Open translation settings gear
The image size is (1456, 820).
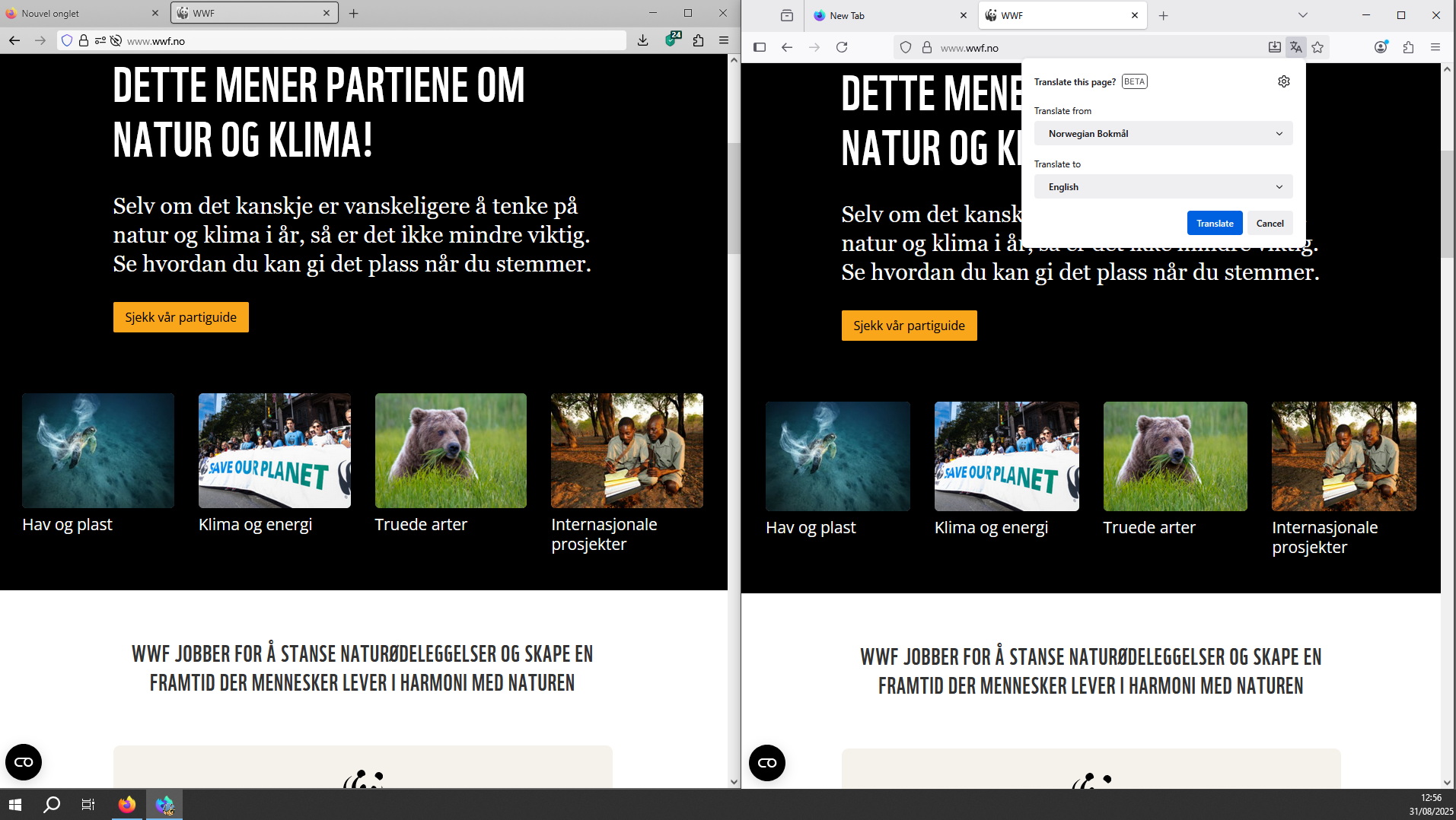click(x=1284, y=81)
